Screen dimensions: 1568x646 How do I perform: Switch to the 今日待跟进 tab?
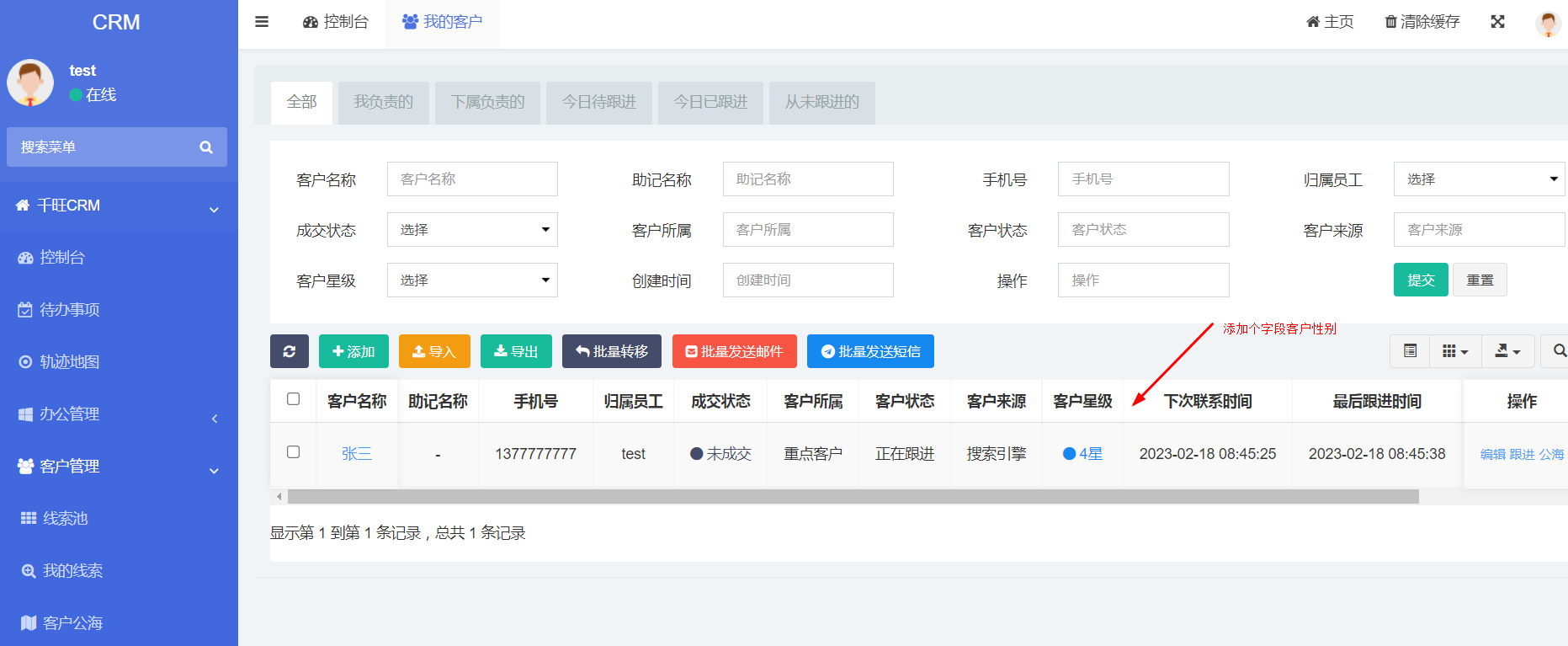[x=599, y=103]
